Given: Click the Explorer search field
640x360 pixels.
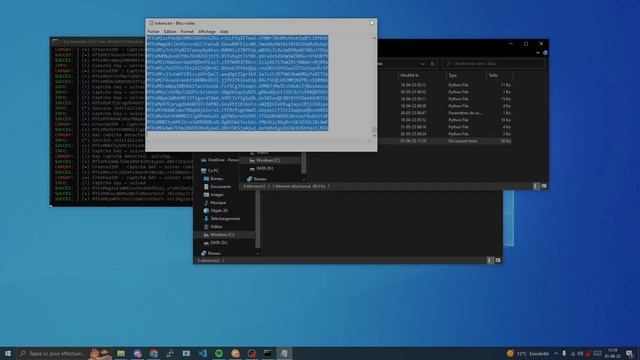Looking at the screenshot, I should [x=493, y=64].
